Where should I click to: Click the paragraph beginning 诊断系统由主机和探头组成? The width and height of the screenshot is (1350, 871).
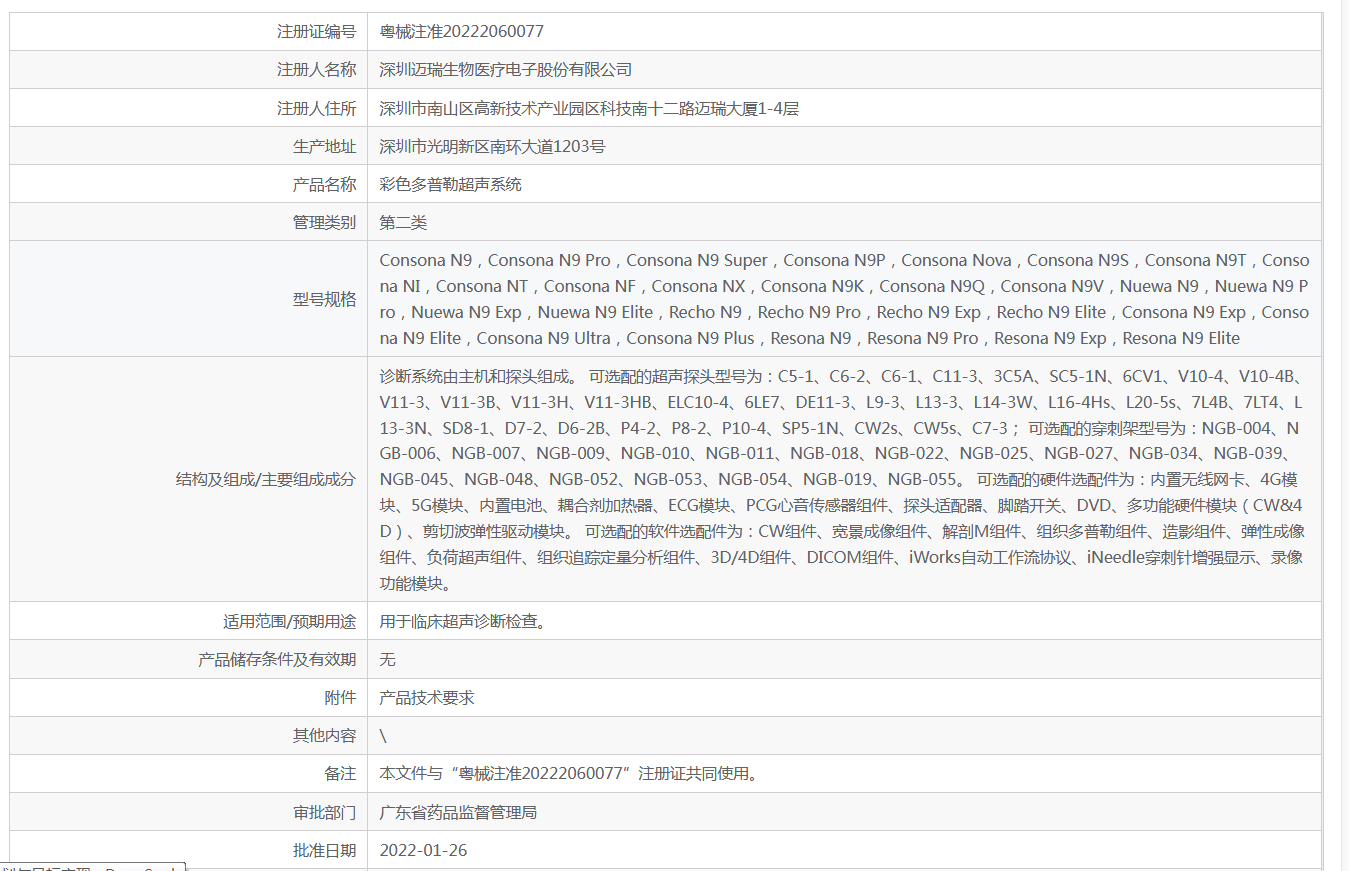[x=842, y=479]
